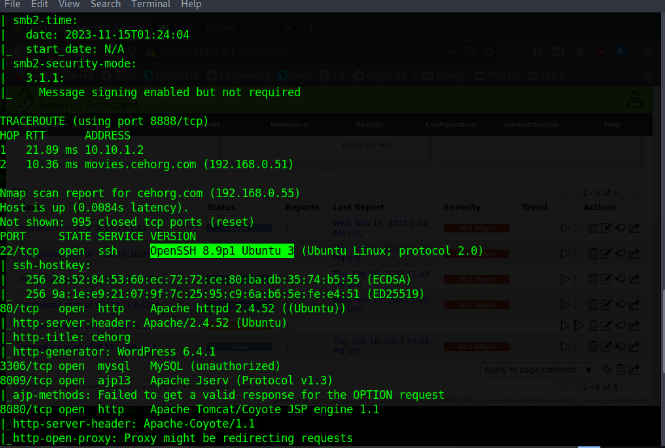
Task: Click the edit pencil icon in first task row
Action: tap(606, 229)
